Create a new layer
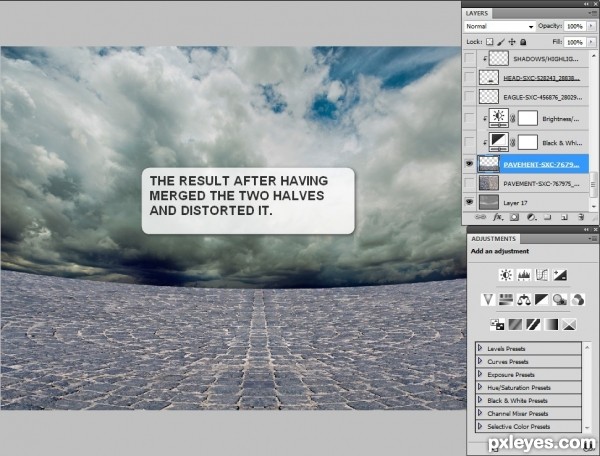Viewport: 600px width, 456px height. (564, 217)
